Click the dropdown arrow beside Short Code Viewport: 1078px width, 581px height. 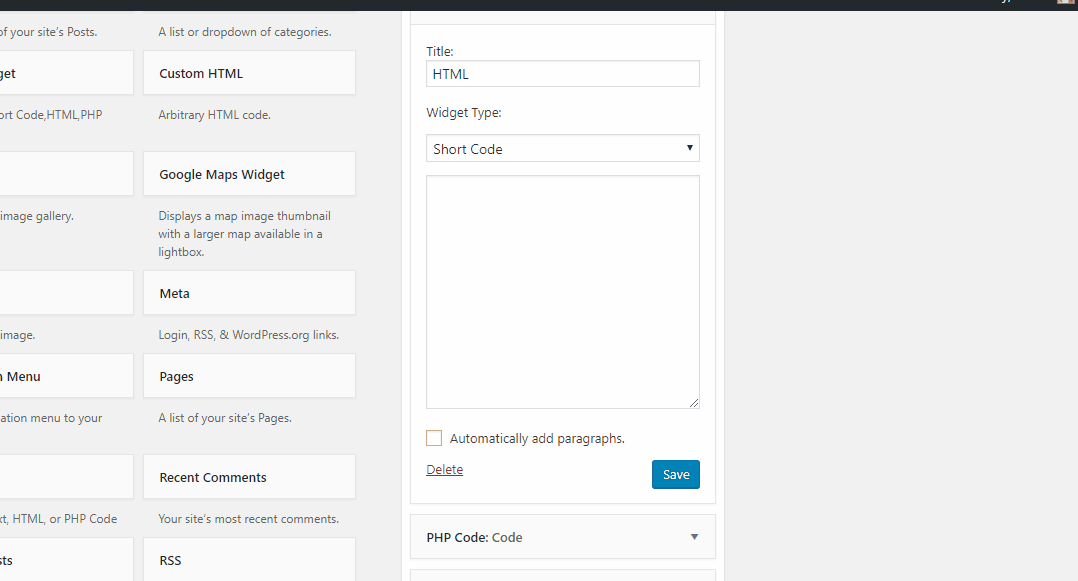coord(690,148)
